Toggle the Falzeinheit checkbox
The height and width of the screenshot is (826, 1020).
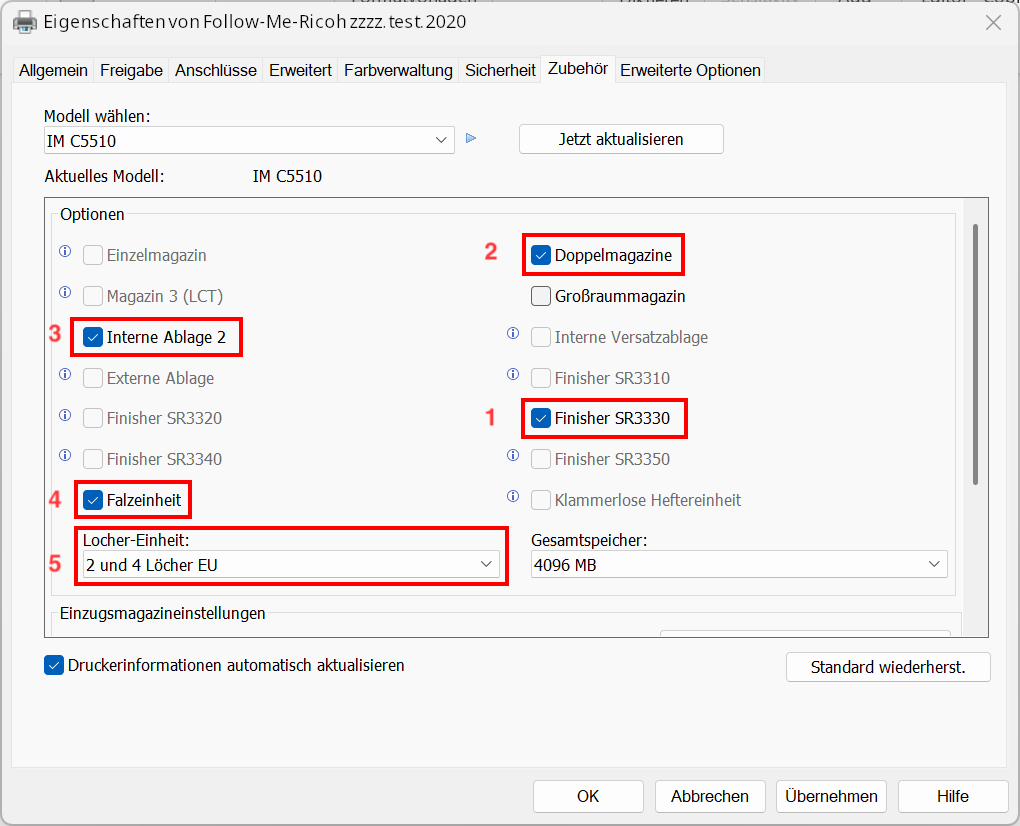click(93, 499)
